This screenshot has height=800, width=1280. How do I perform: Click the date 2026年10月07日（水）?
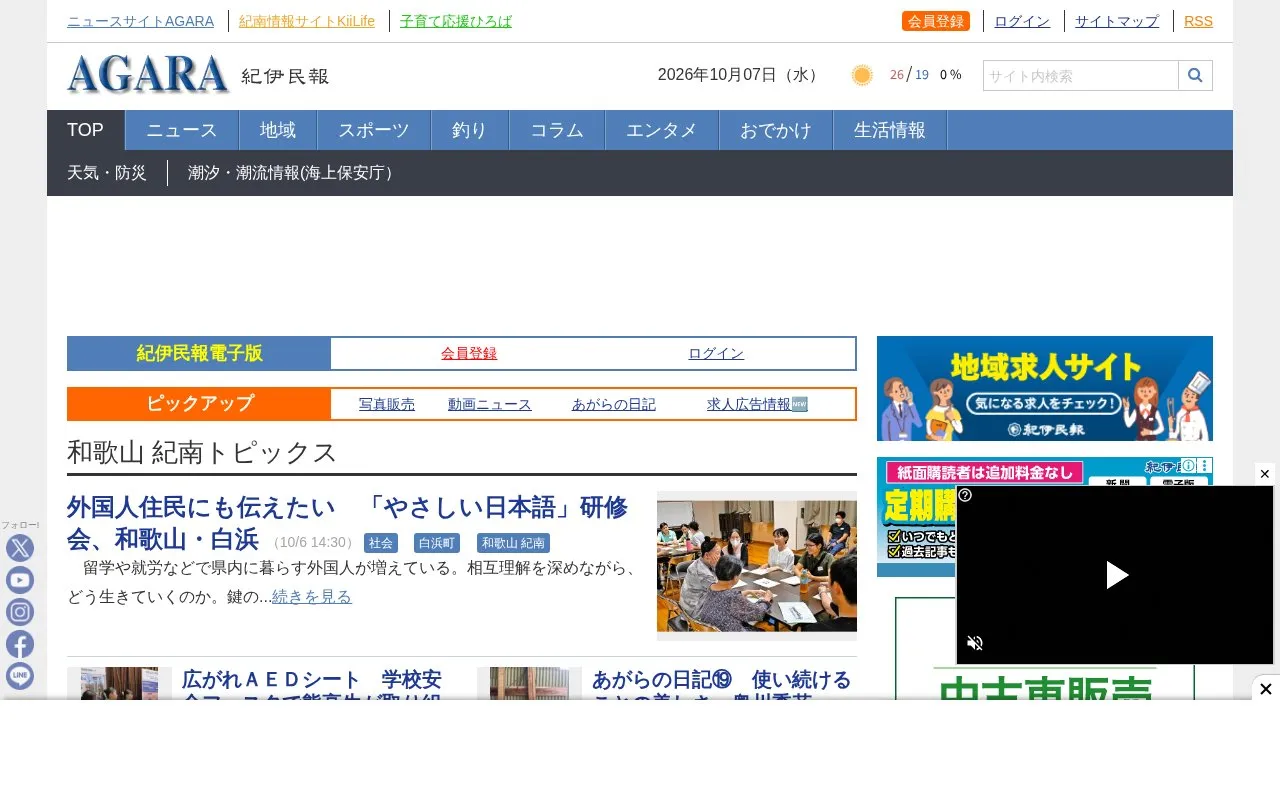click(x=740, y=75)
